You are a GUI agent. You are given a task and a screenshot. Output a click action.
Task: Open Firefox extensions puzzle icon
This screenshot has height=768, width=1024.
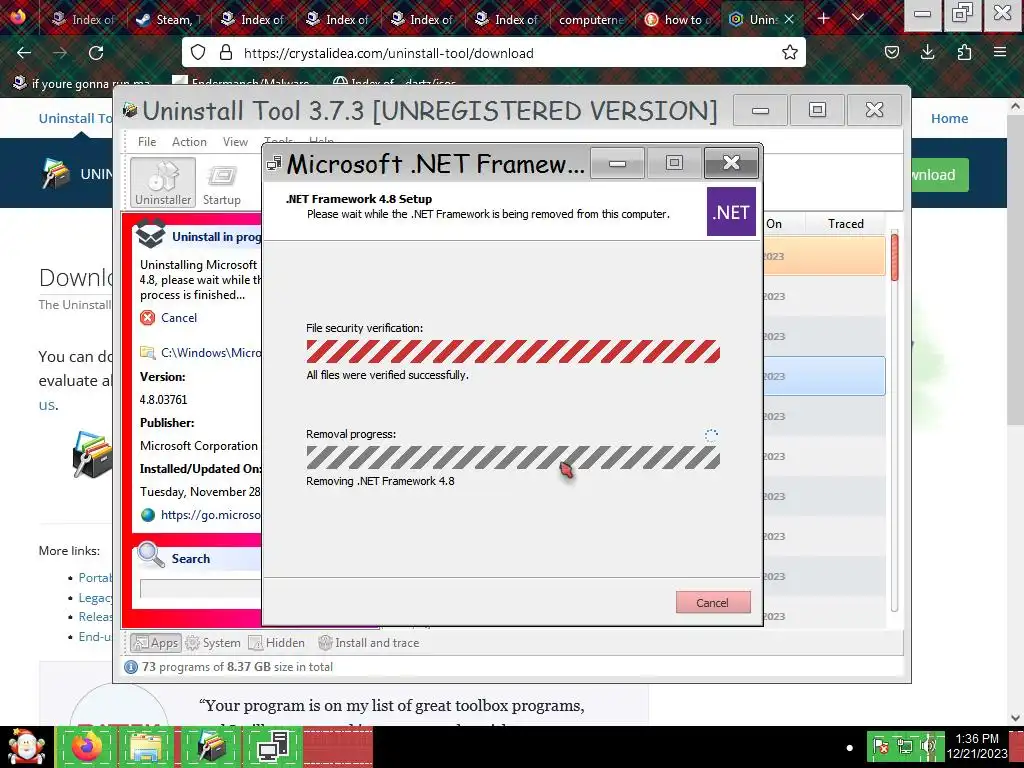tap(964, 53)
